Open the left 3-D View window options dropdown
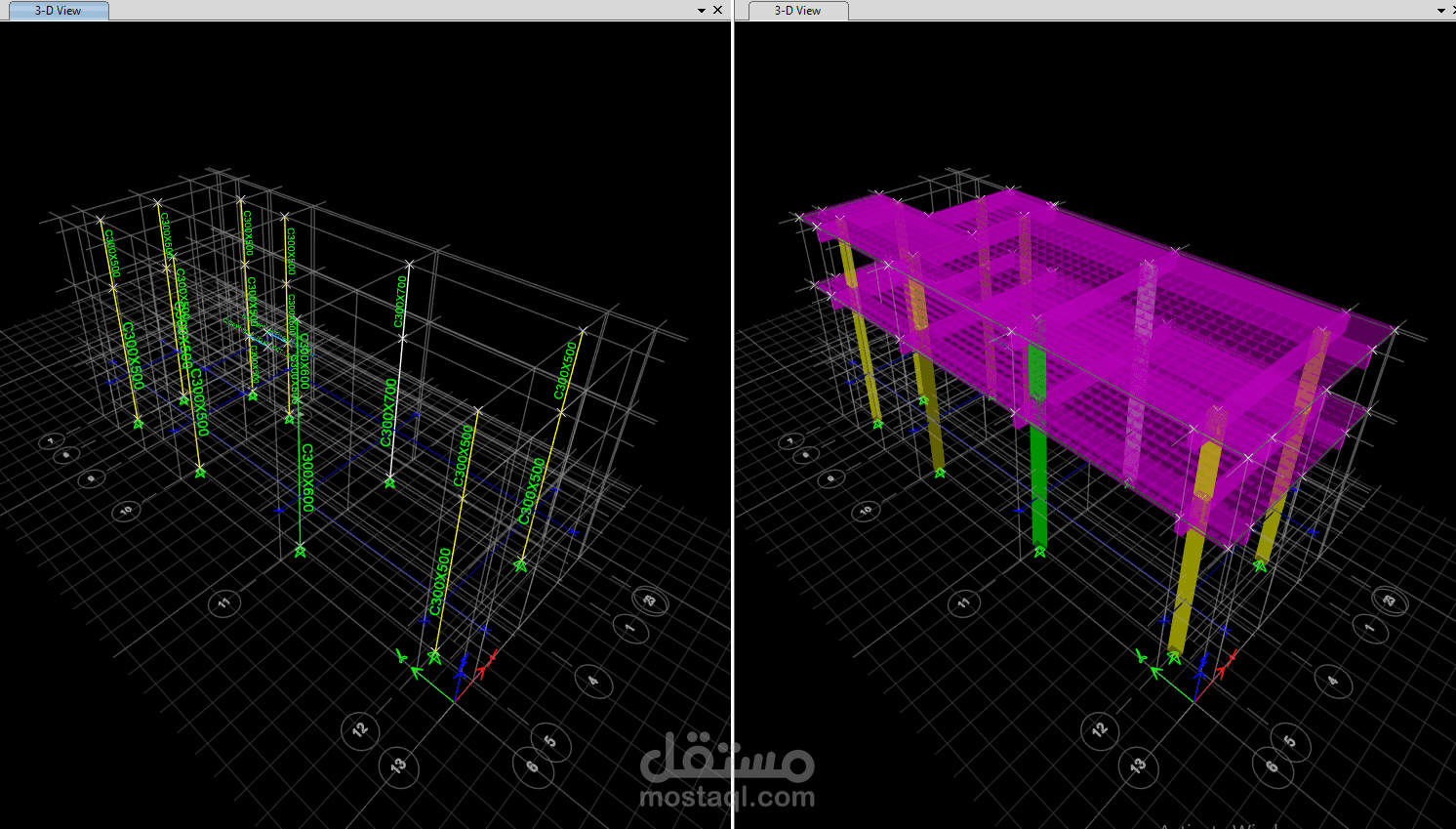 click(x=701, y=11)
